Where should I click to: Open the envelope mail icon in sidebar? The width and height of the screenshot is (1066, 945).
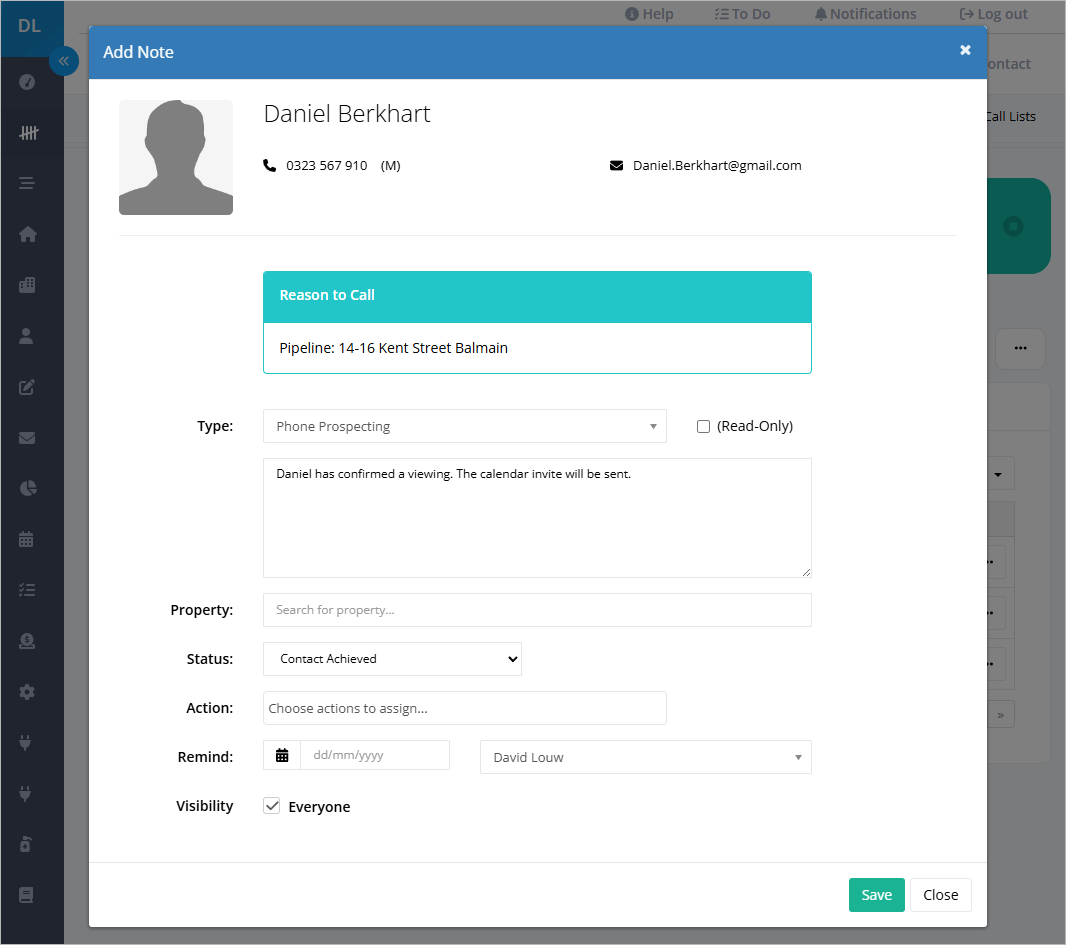(x=27, y=438)
